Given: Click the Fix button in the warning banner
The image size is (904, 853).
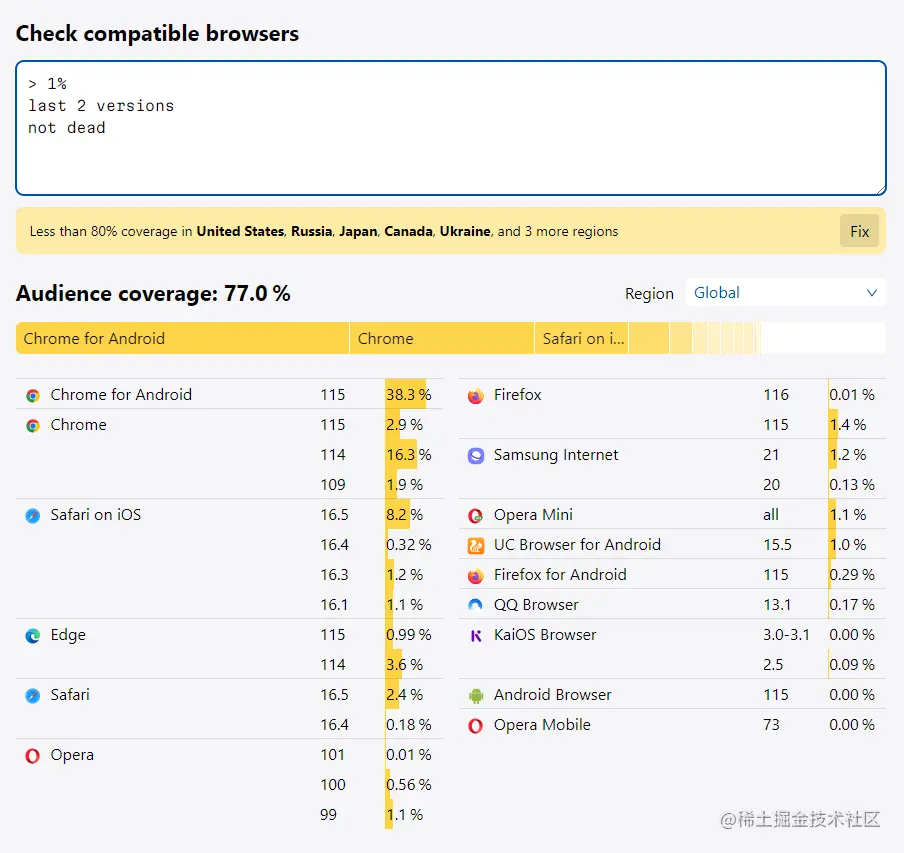Looking at the screenshot, I should pos(859,231).
